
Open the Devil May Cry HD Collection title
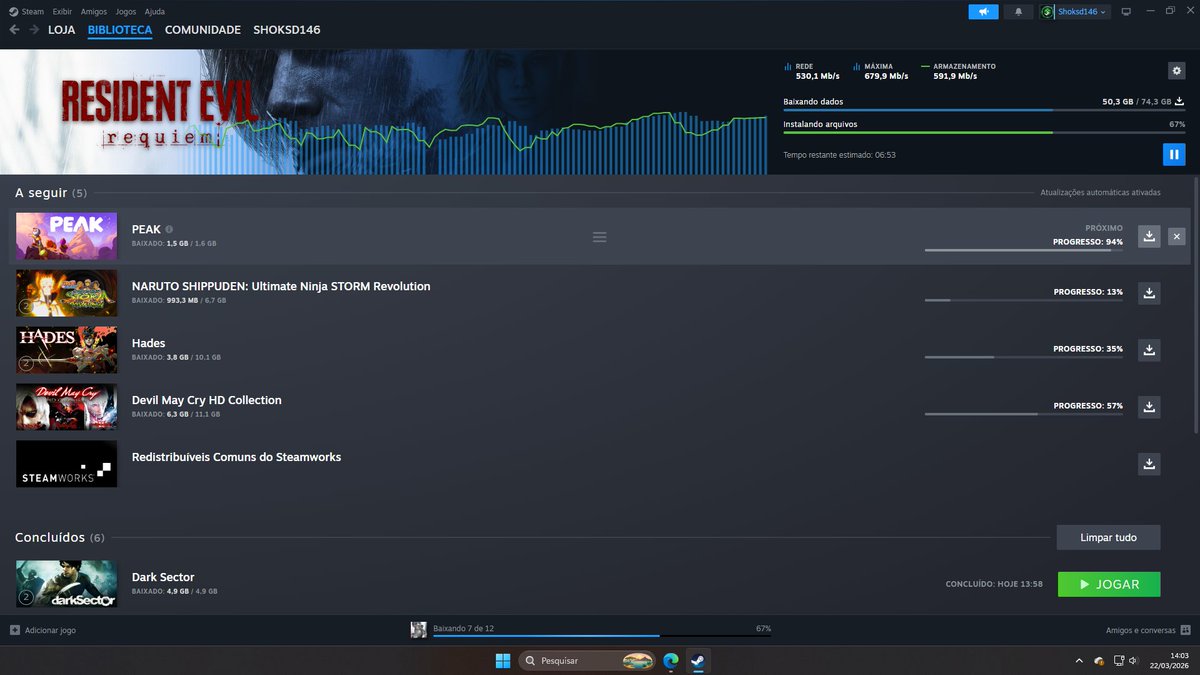pos(207,400)
